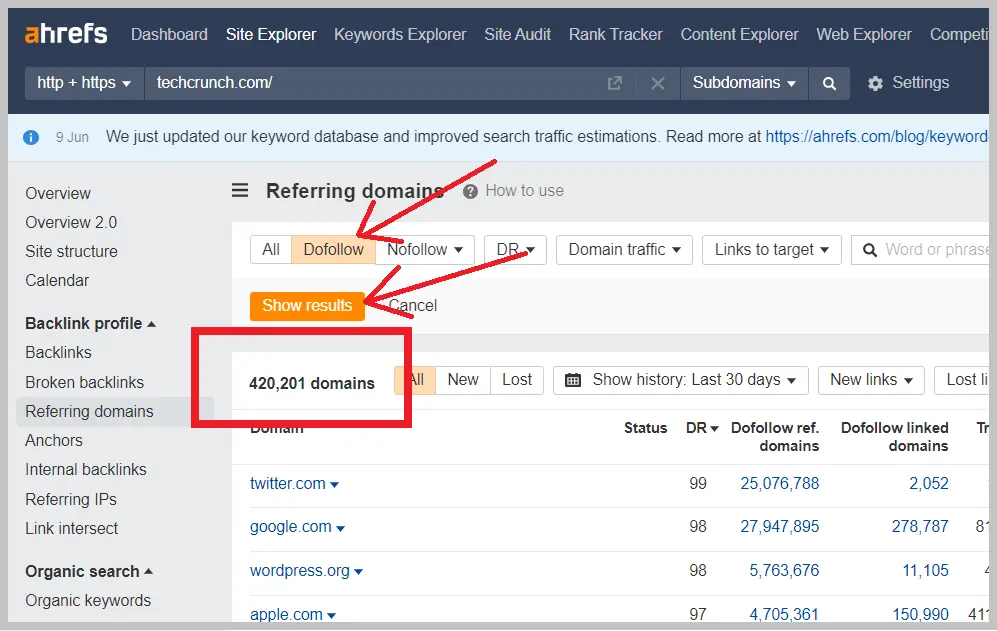Screen dimensions: 997x631
Task: Click magnifier in Word or phrase box
Action: point(870,250)
